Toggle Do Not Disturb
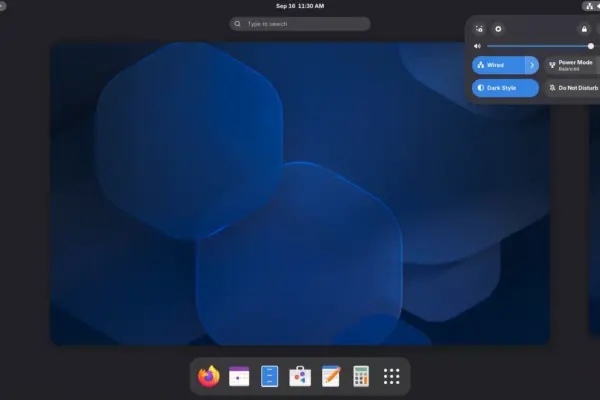Image resolution: width=600 pixels, height=400 pixels. click(x=572, y=88)
